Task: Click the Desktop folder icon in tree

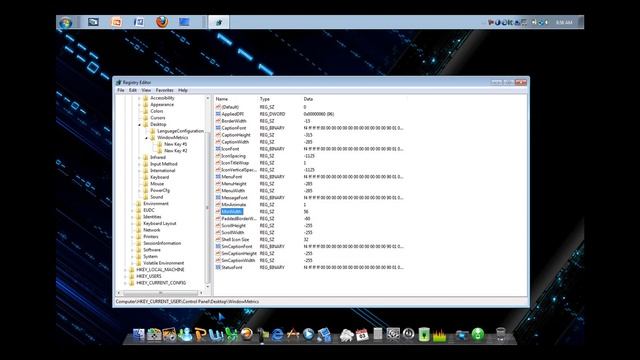Action: coord(146,124)
